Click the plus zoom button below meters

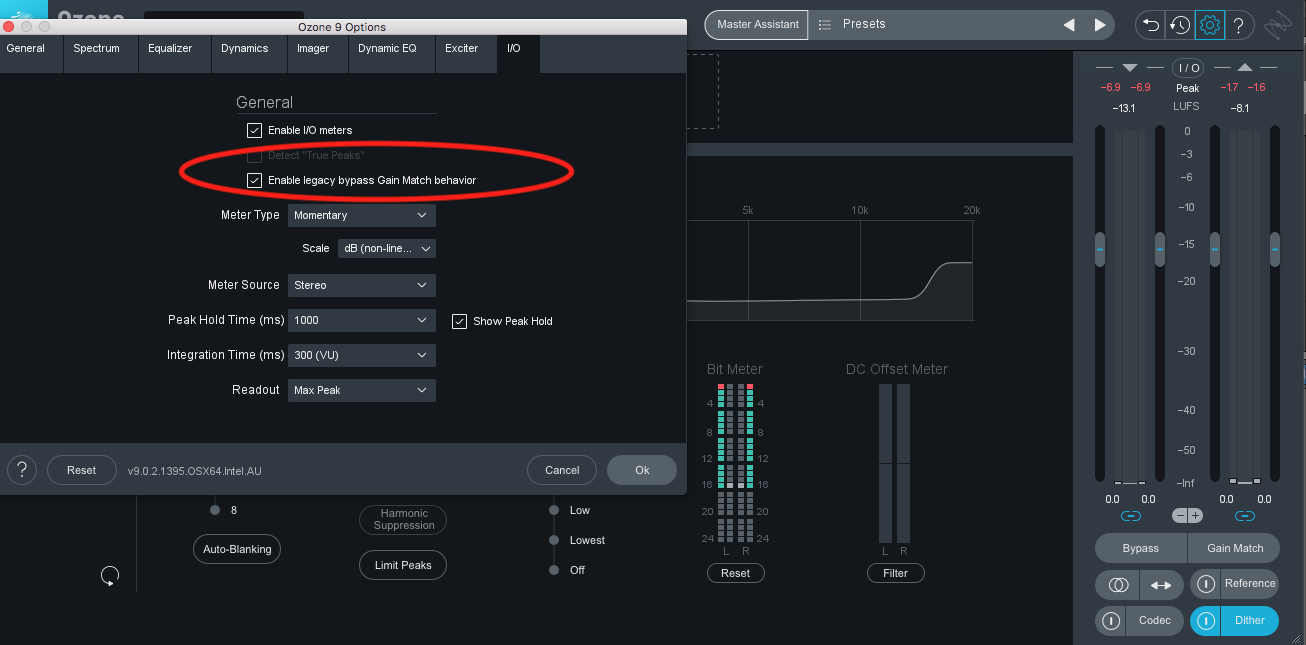tap(1195, 516)
